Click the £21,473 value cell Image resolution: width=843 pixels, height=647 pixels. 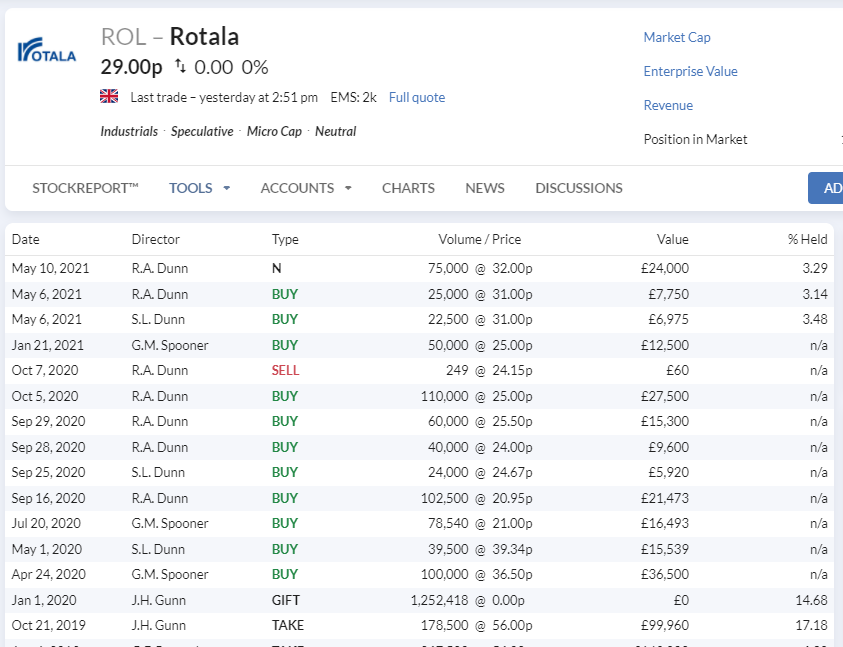click(x=665, y=498)
